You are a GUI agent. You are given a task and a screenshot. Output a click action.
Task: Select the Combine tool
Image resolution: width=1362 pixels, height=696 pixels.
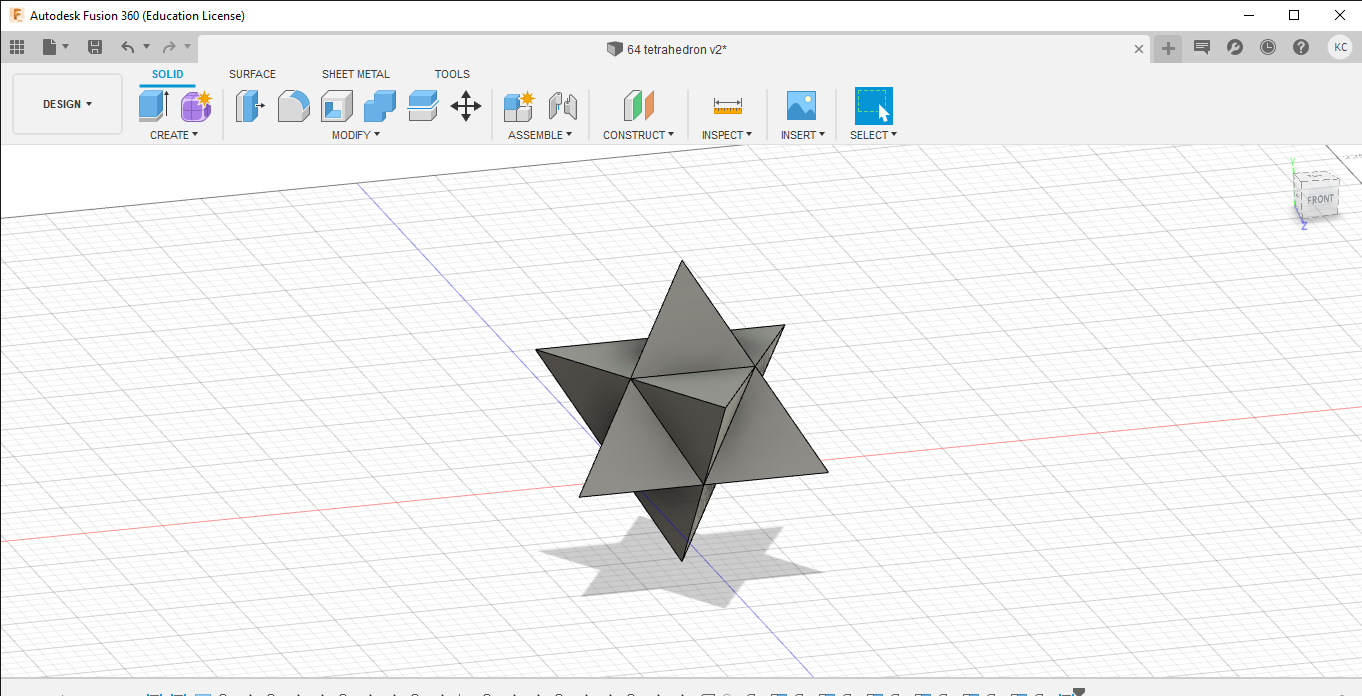tap(379, 105)
